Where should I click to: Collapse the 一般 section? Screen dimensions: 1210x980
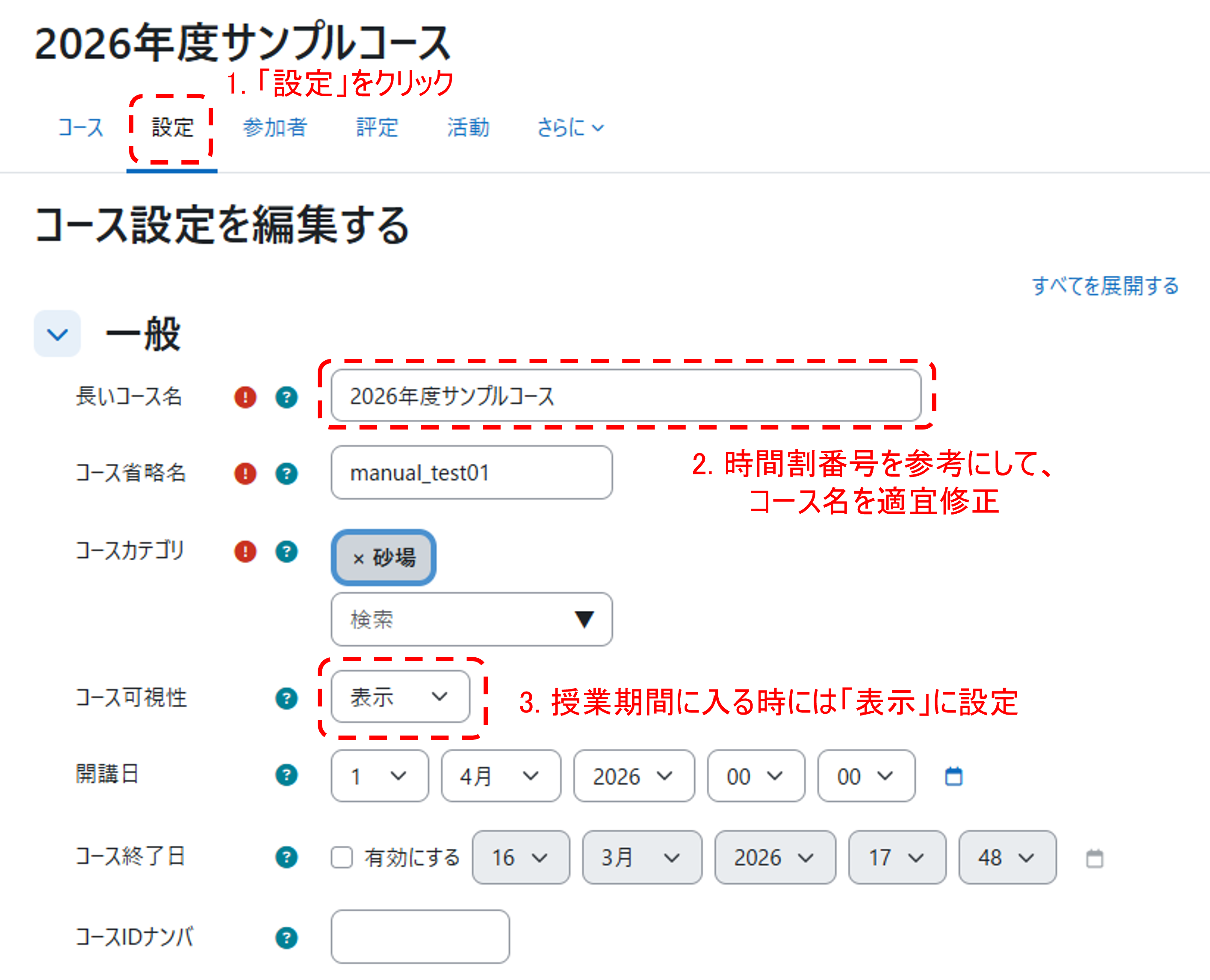[57, 334]
